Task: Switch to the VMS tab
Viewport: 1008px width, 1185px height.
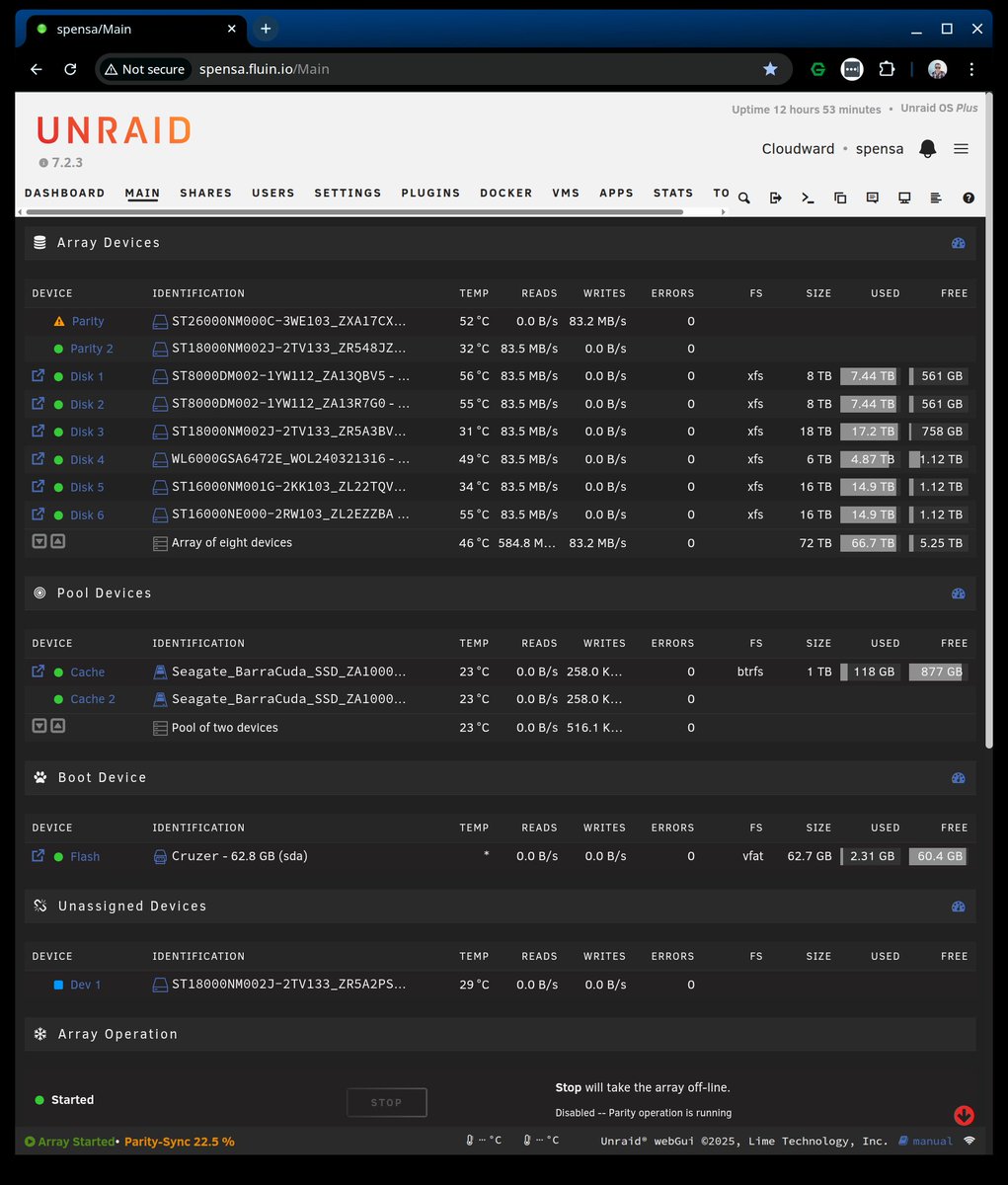Action: click(566, 193)
